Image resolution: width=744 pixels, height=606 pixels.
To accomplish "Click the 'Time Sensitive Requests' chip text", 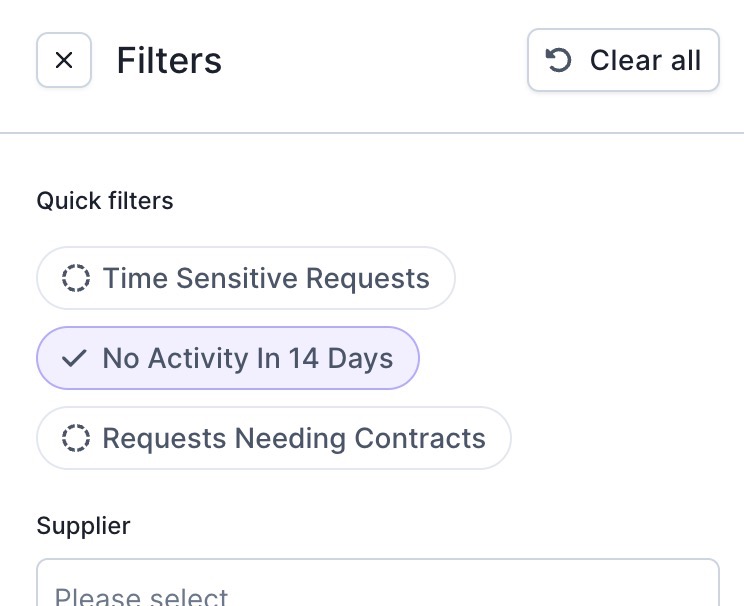I will pyautogui.click(x=266, y=278).
